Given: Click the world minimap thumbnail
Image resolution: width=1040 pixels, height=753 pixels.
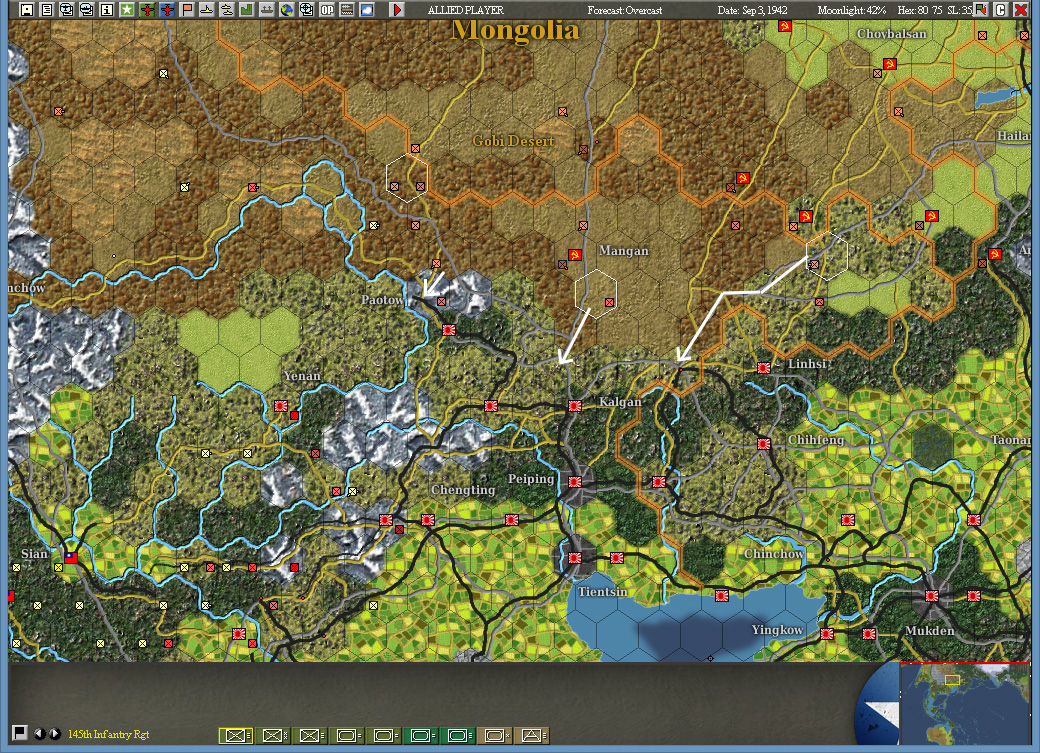Looking at the screenshot, I should pyautogui.click(x=964, y=703).
